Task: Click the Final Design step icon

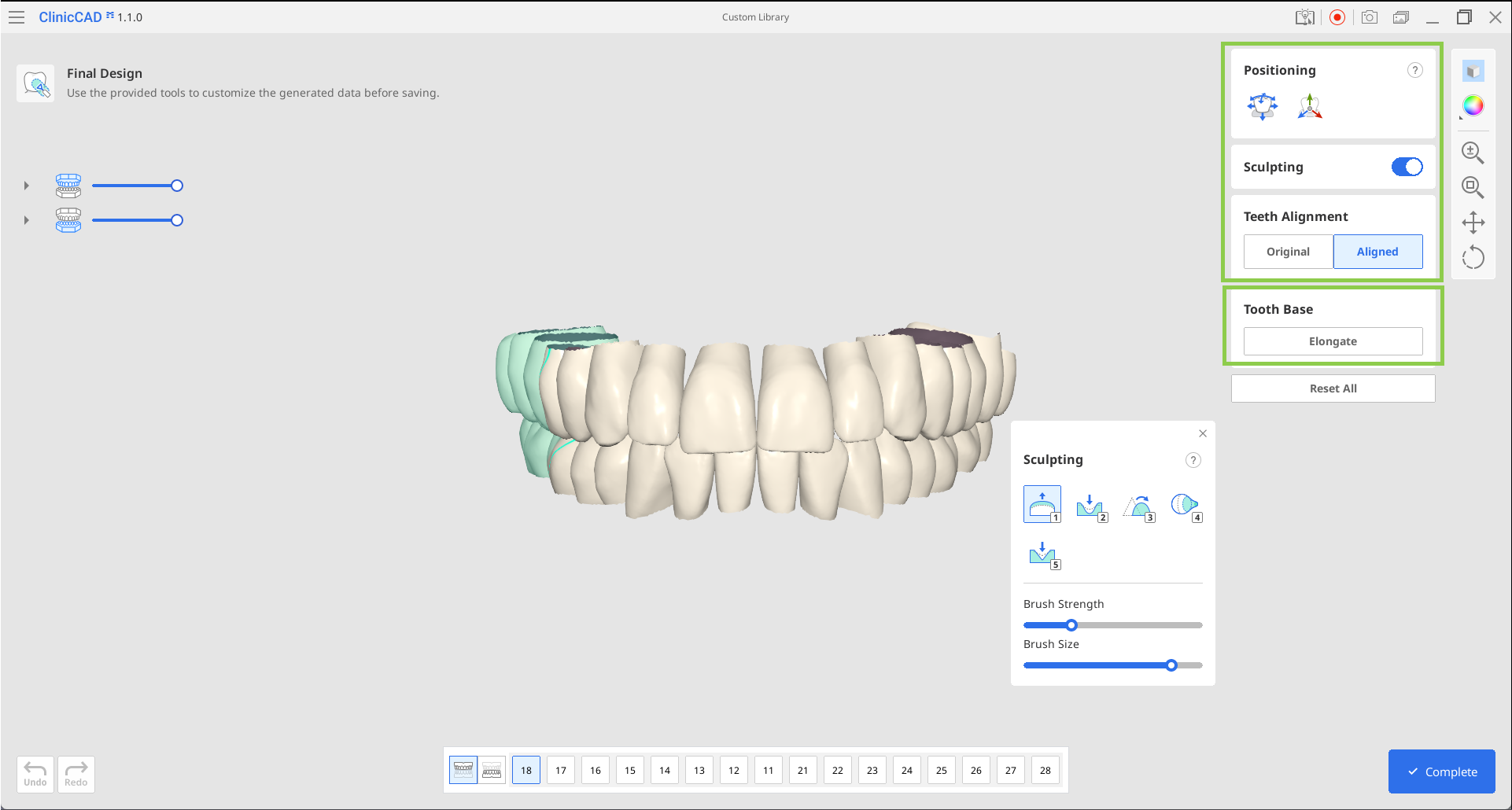Action: pyautogui.click(x=35, y=83)
